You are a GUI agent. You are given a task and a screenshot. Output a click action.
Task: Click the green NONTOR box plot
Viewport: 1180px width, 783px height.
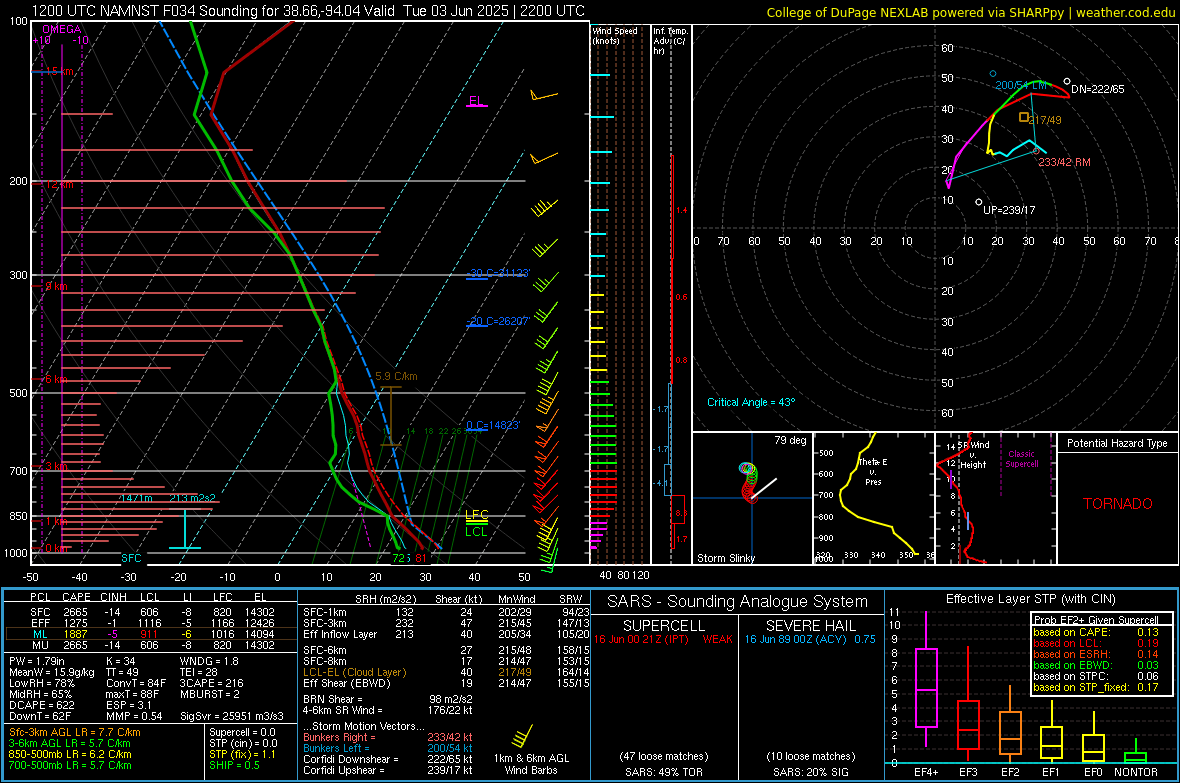click(1135, 753)
